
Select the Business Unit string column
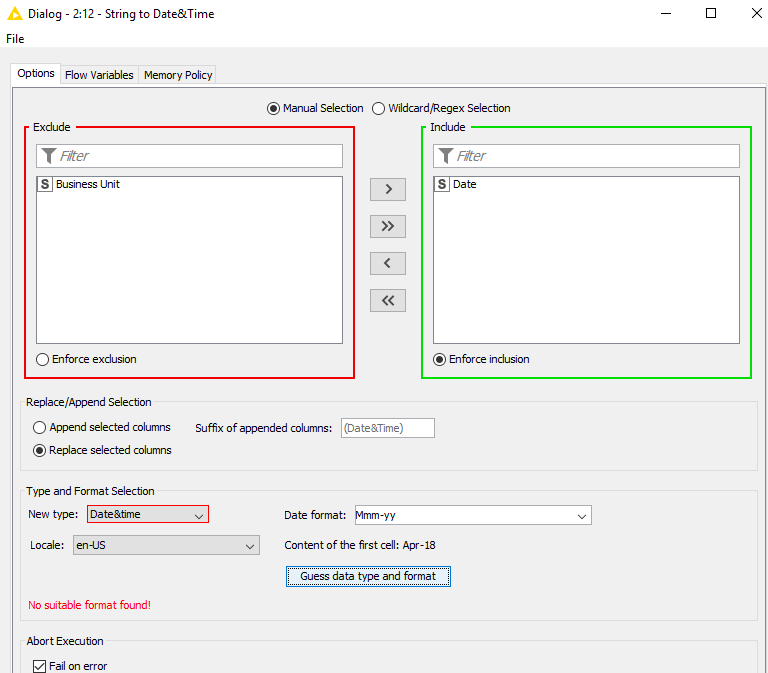87,184
